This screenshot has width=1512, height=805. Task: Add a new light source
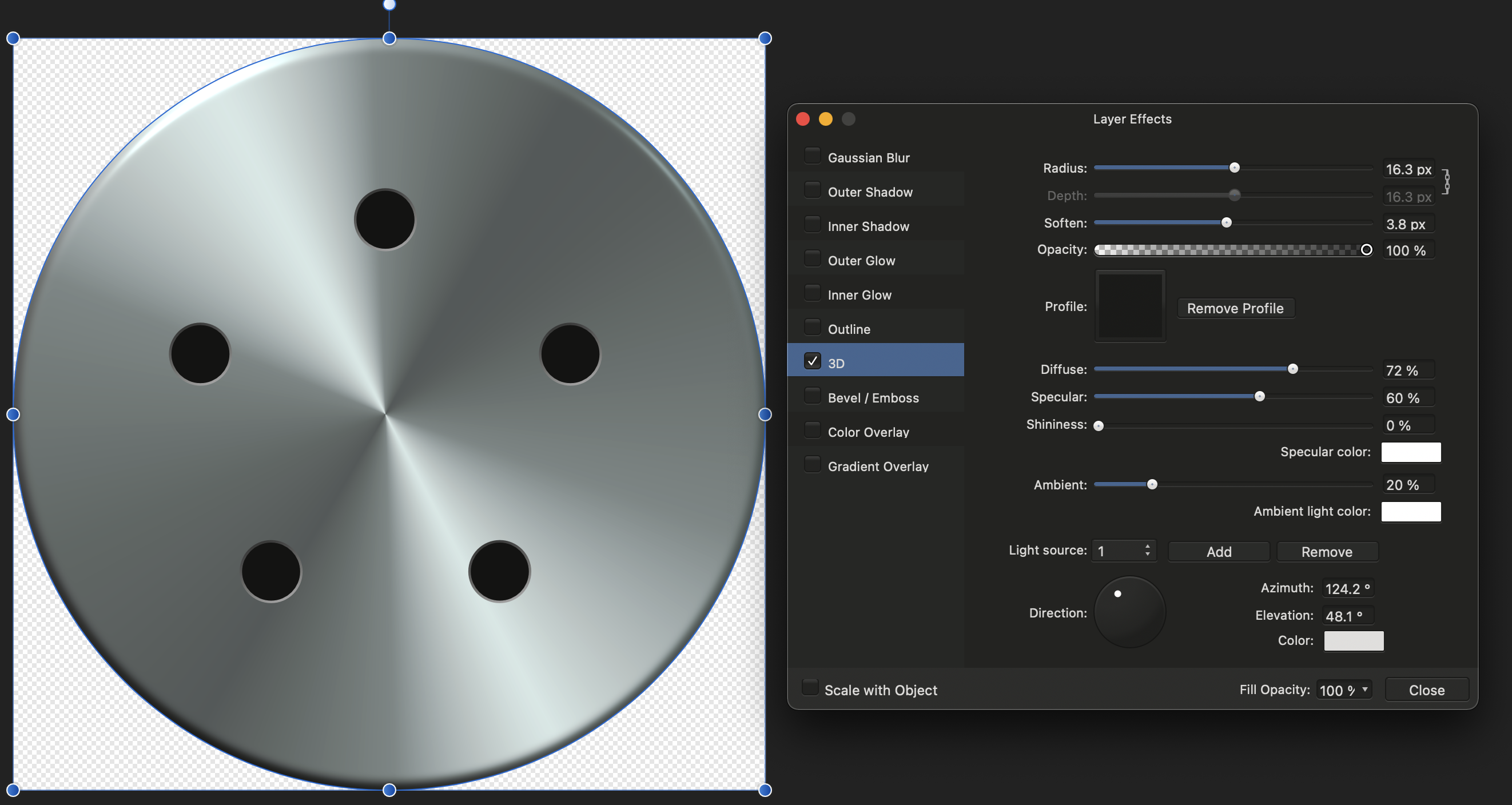[1219, 552]
